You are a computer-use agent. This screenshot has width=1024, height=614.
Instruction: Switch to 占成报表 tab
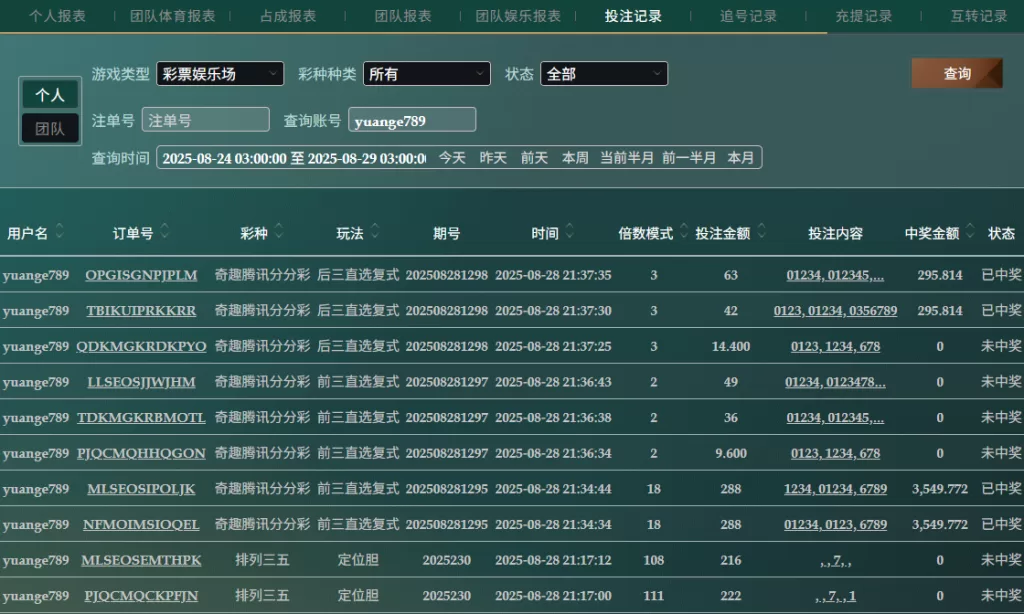click(288, 16)
